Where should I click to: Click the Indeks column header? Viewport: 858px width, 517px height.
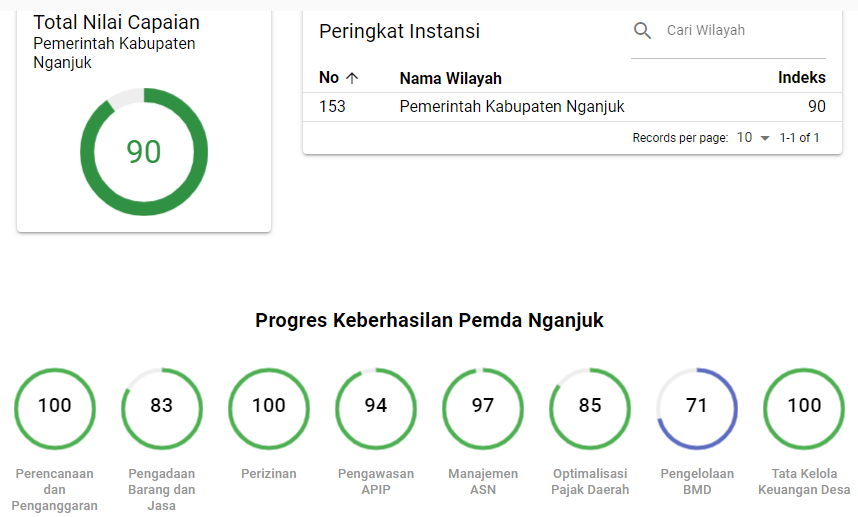pyautogui.click(x=802, y=78)
